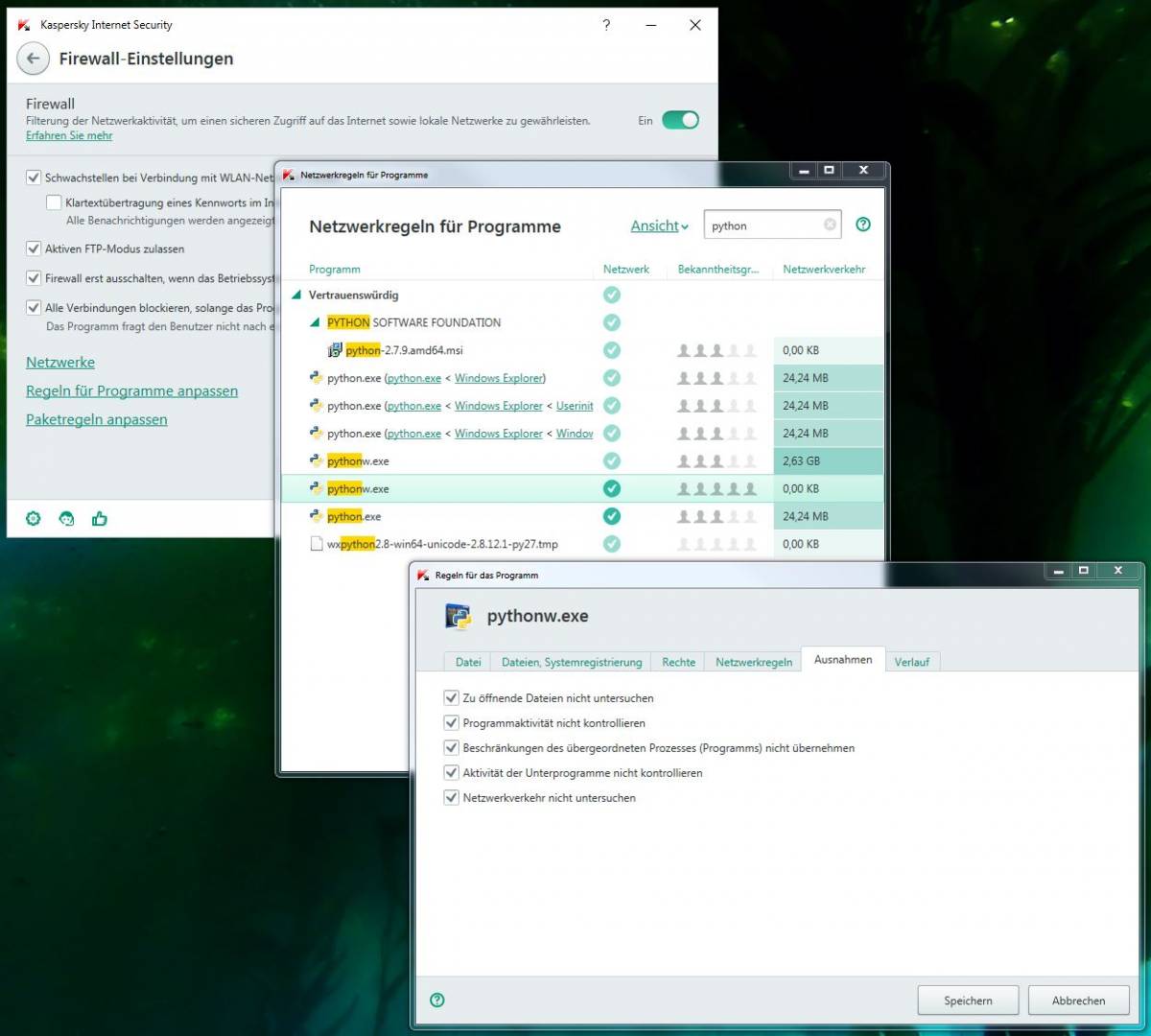Screen dimensions: 1151x1036
Task: Open the Verlauf tab
Action: (911, 662)
